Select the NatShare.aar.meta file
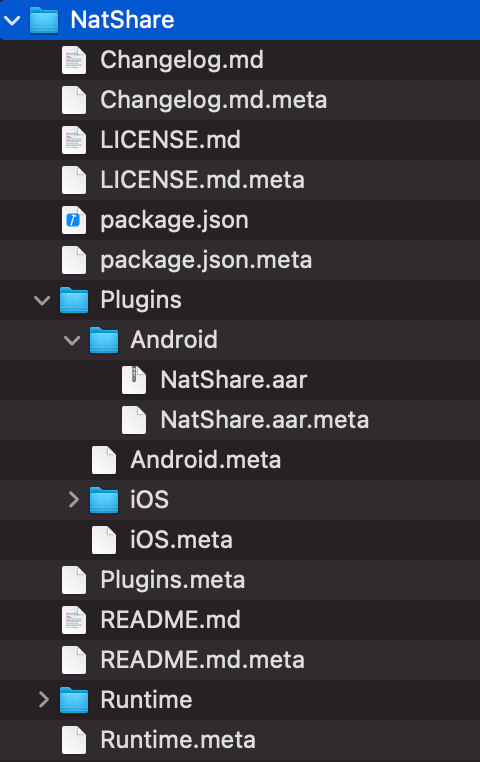This screenshot has width=480, height=762. pyautogui.click(x=240, y=420)
